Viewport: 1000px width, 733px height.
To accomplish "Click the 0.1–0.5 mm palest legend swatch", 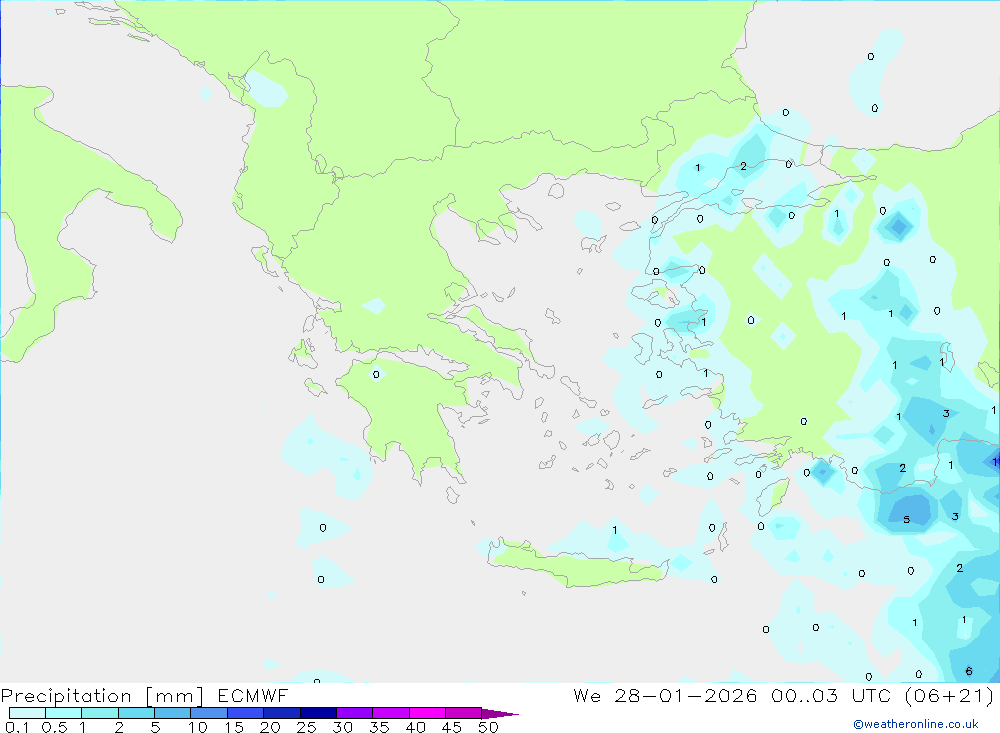I will 27,713.
